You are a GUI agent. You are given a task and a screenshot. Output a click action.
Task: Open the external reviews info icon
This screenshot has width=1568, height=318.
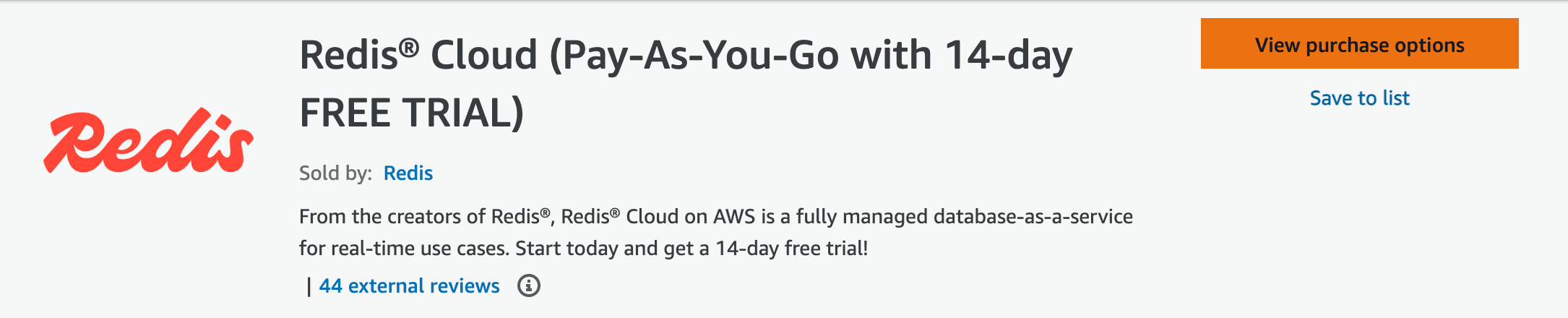(529, 286)
